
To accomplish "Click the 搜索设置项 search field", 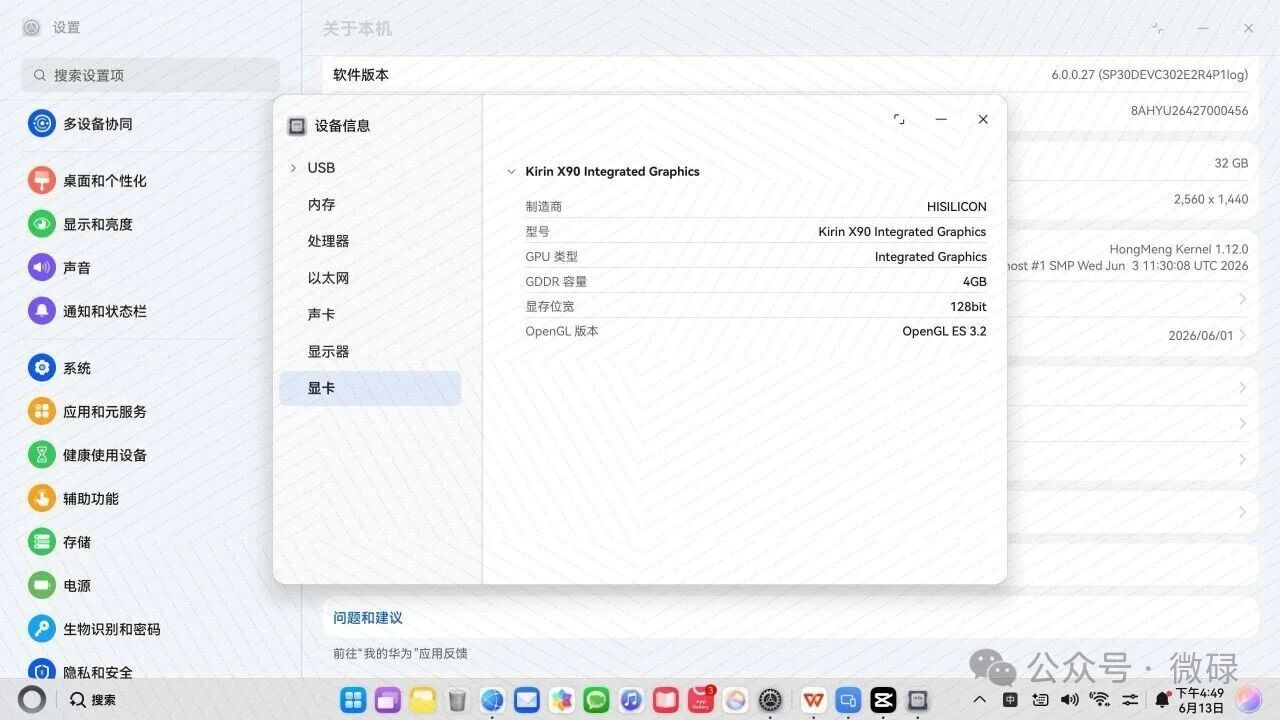I will [x=150, y=75].
